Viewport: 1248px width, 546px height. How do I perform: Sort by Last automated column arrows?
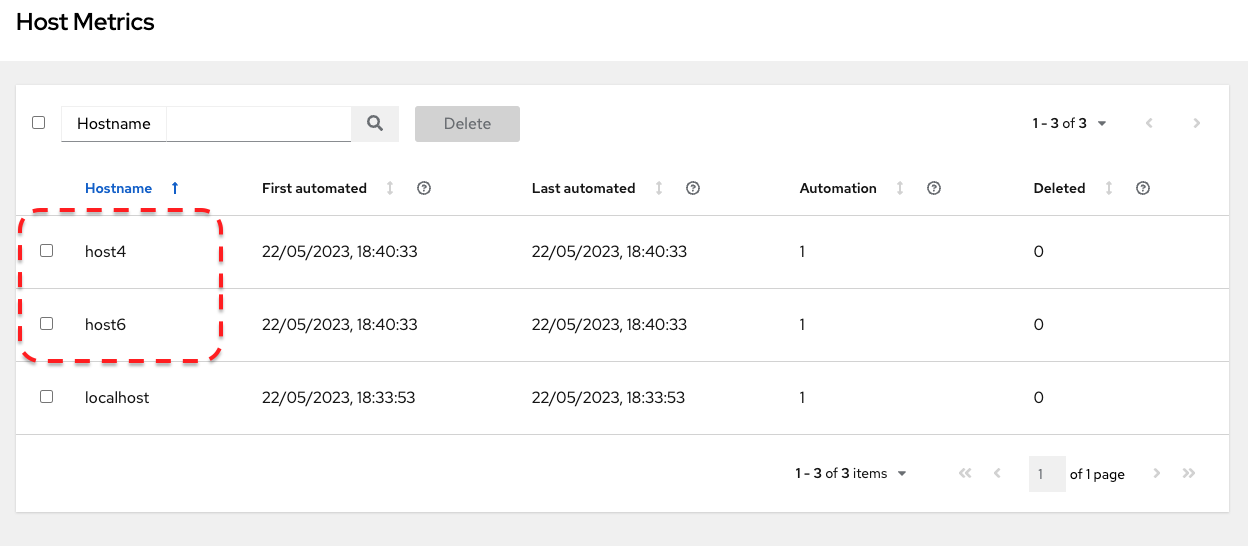(x=658, y=188)
